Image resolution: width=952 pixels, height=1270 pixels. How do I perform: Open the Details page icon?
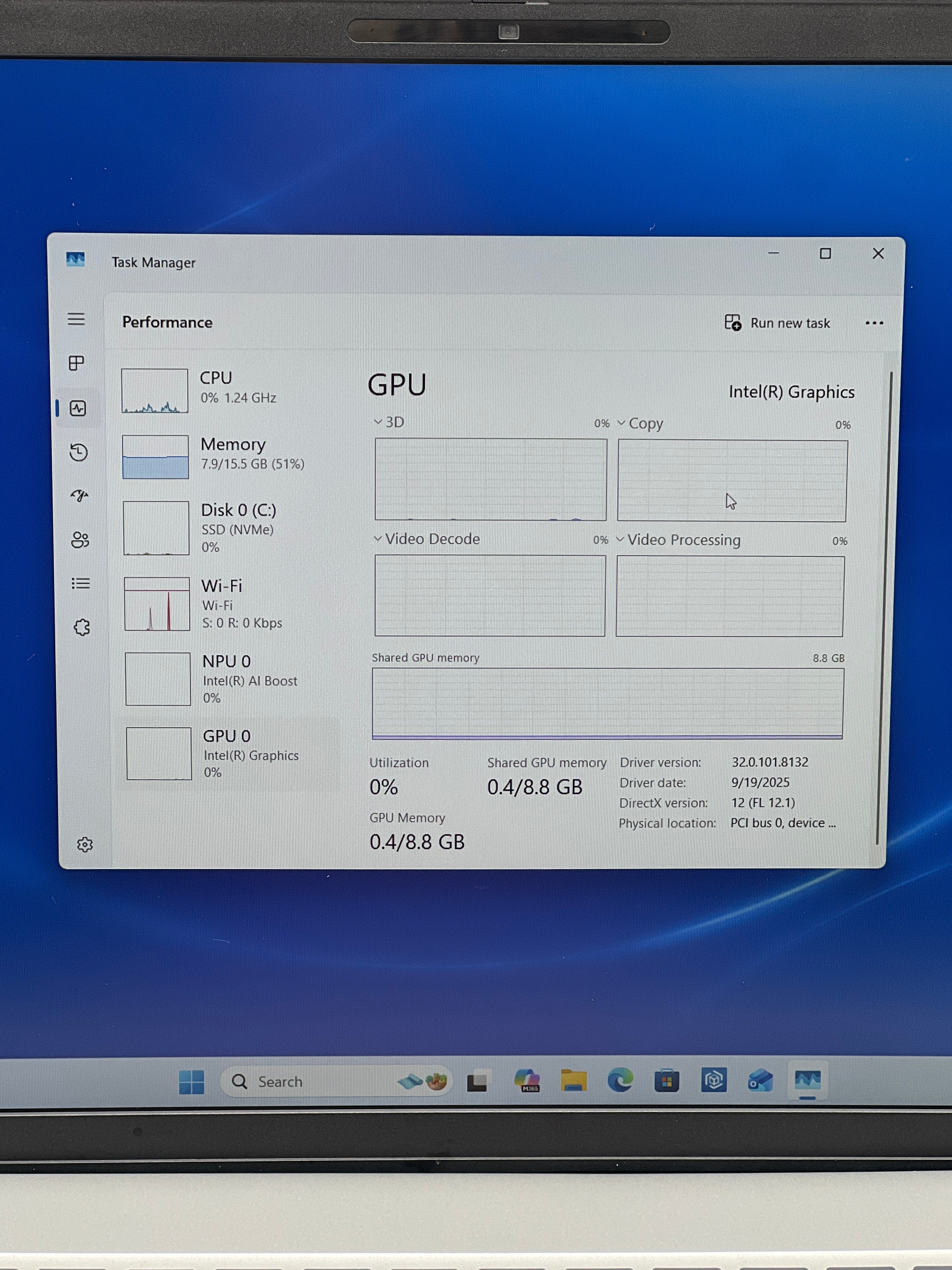tap(81, 583)
